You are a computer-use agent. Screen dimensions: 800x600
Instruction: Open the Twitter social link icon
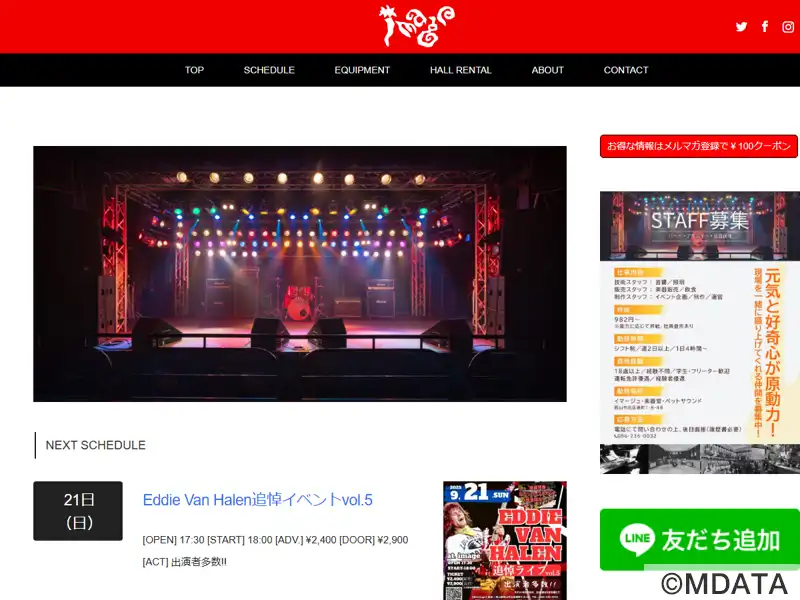(741, 27)
